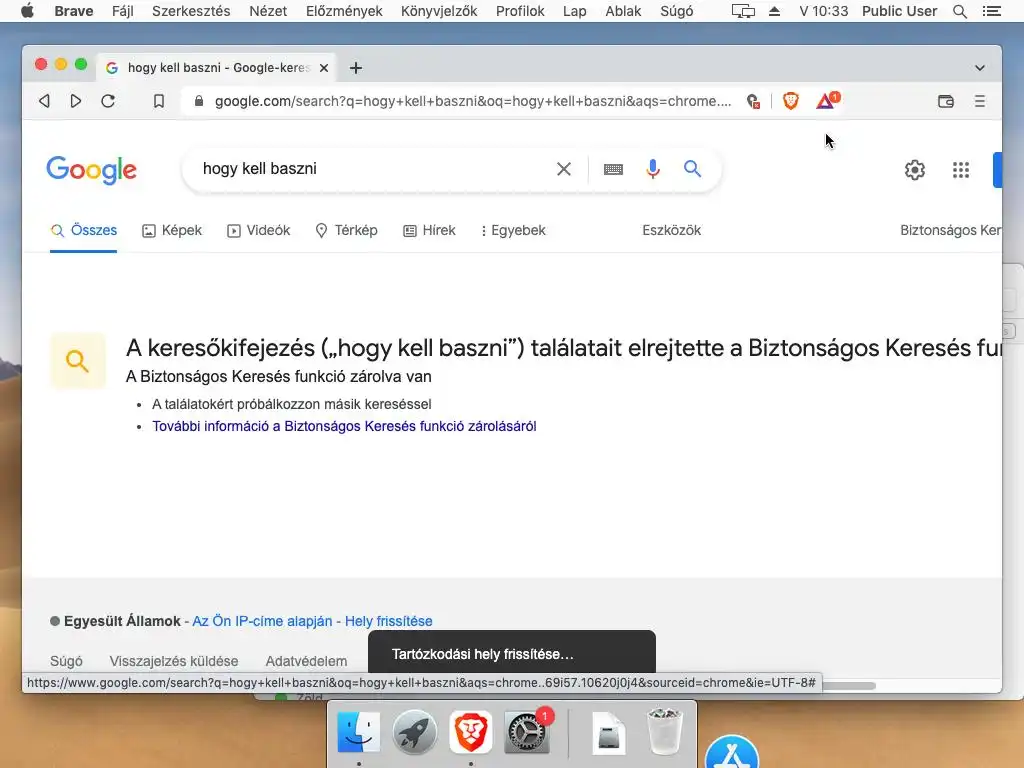Reload the current page
The height and width of the screenshot is (768, 1024).
(x=108, y=101)
